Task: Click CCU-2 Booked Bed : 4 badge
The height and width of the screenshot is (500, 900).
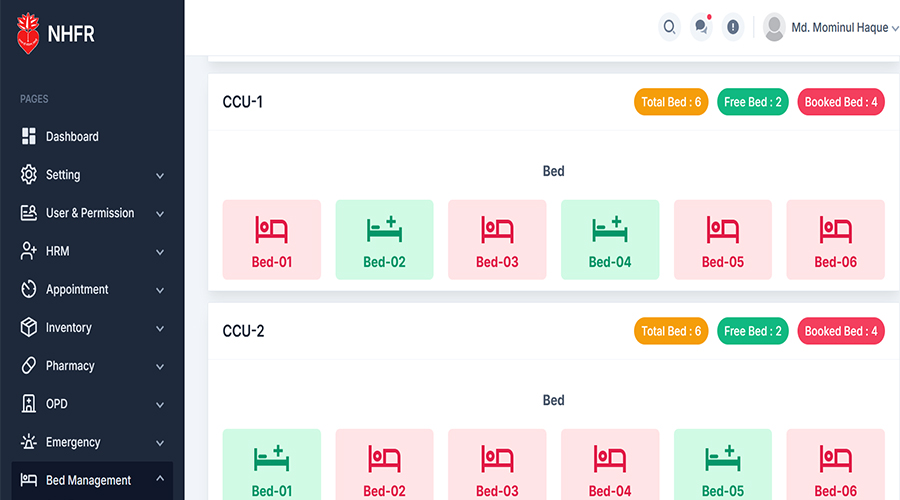Action: (841, 331)
